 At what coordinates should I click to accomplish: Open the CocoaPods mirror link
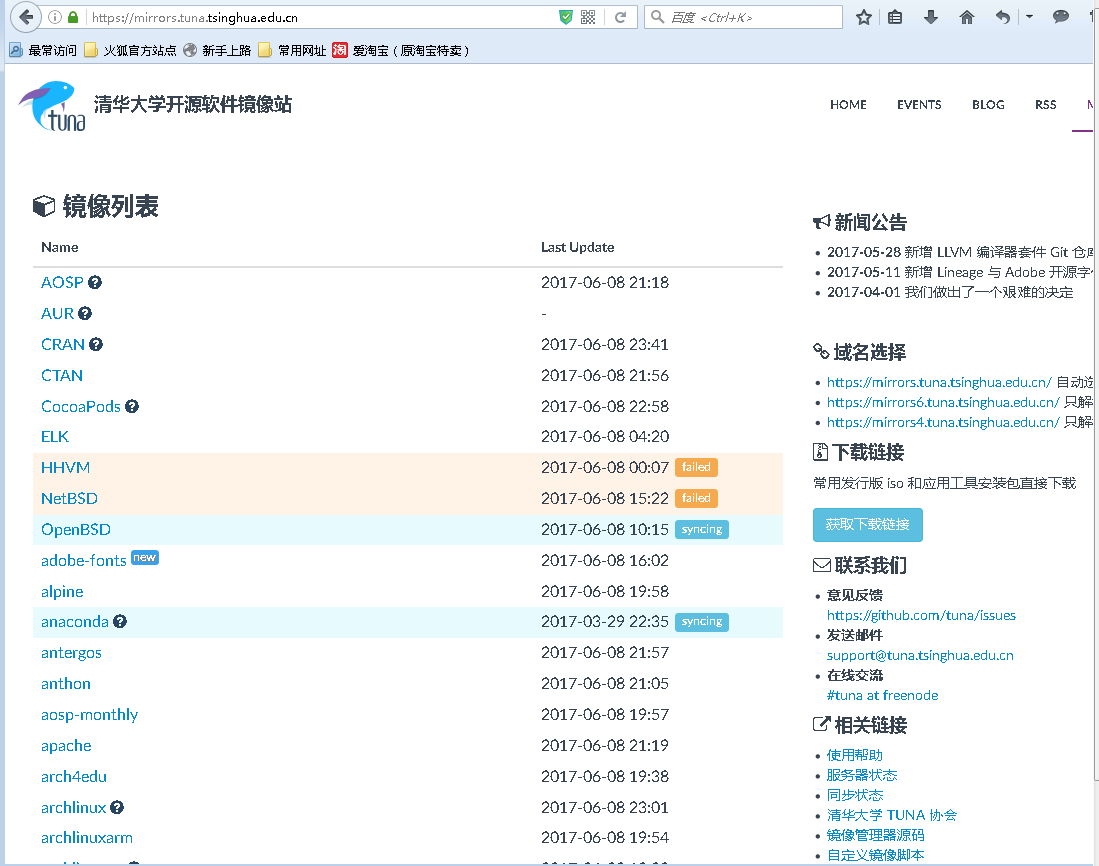tap(81, 406)
